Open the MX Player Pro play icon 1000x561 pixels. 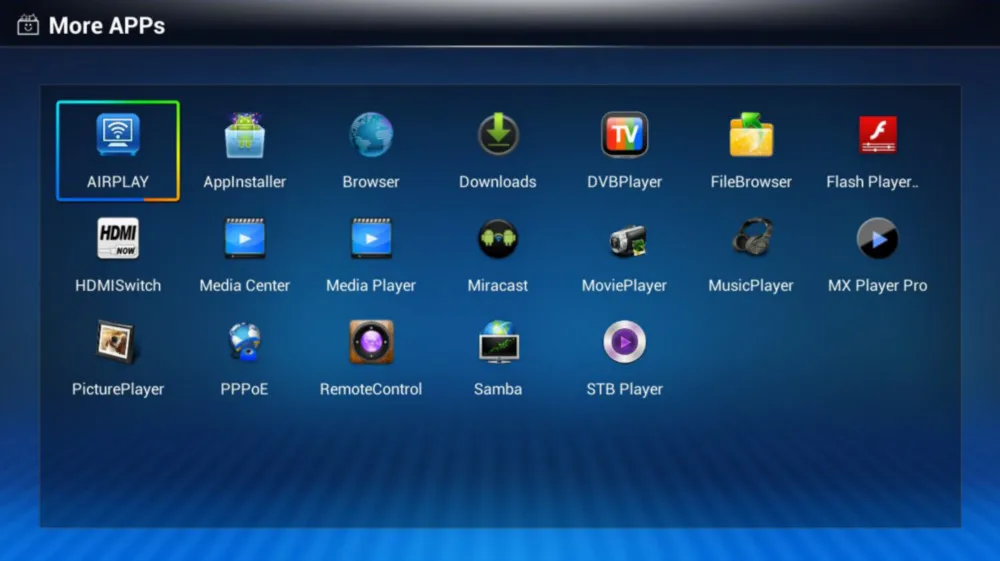[878, 238]
